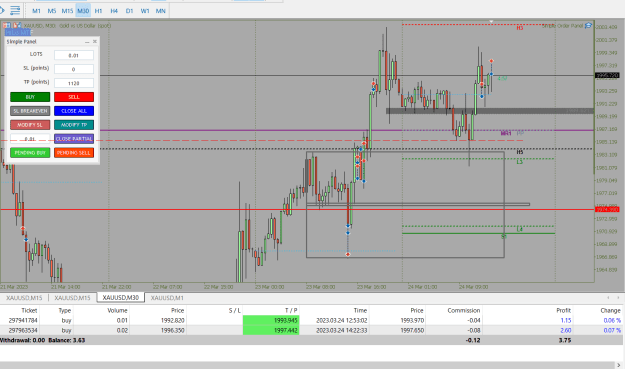This screenshot has height=369, width=625.
Task: Switch chart to MN timeframe
Action: coord(161,11)
